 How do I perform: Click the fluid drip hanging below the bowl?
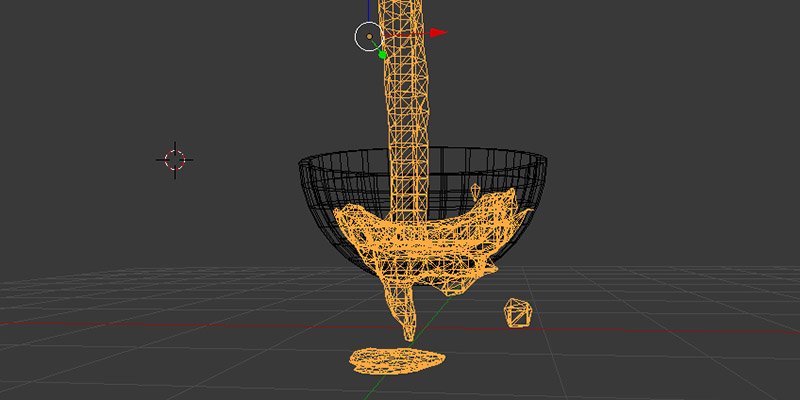pyautogui.click(x=403, y=311)
